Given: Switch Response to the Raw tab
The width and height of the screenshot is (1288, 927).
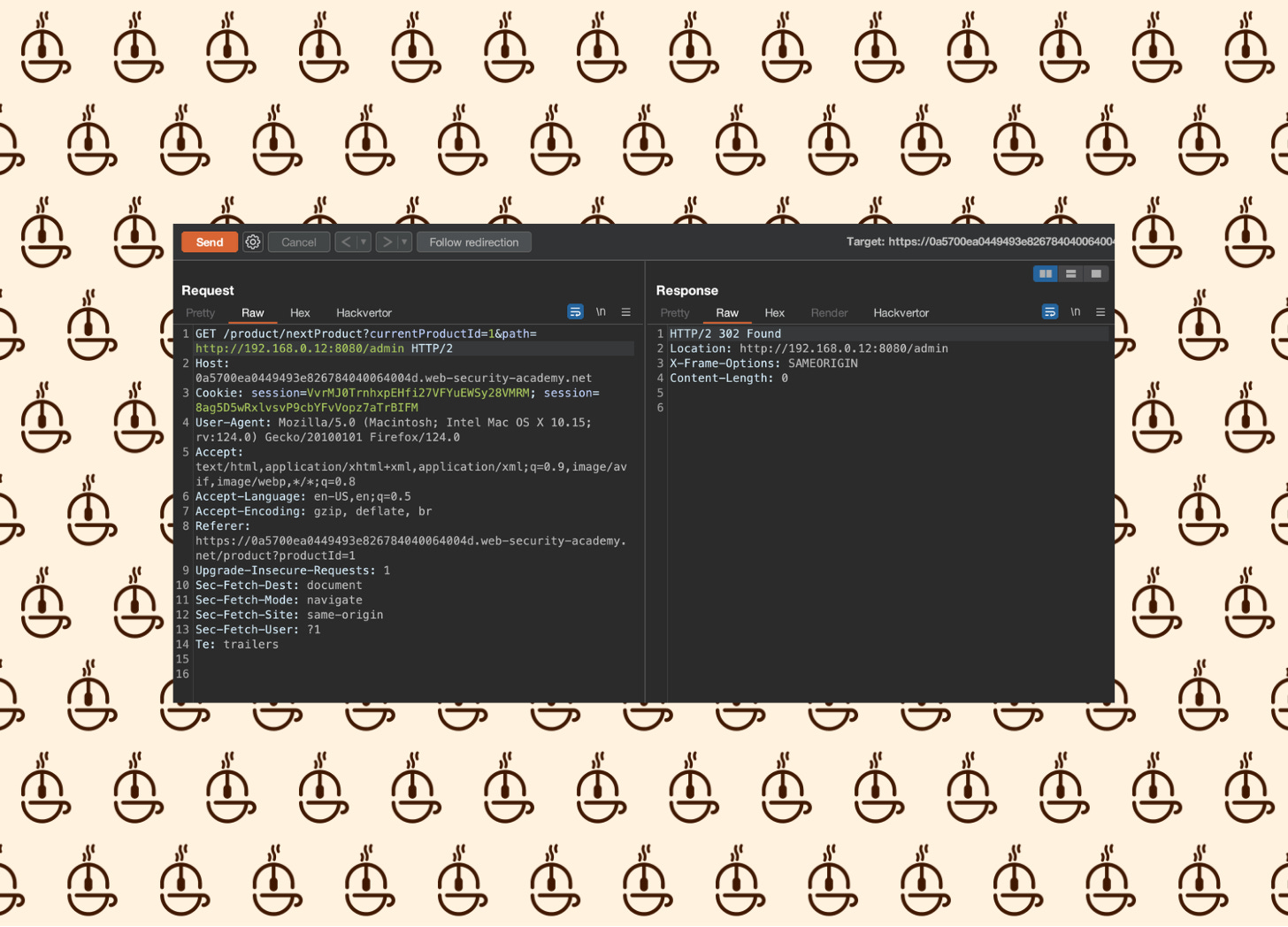Looking at the screenshot, I should 727,313.
